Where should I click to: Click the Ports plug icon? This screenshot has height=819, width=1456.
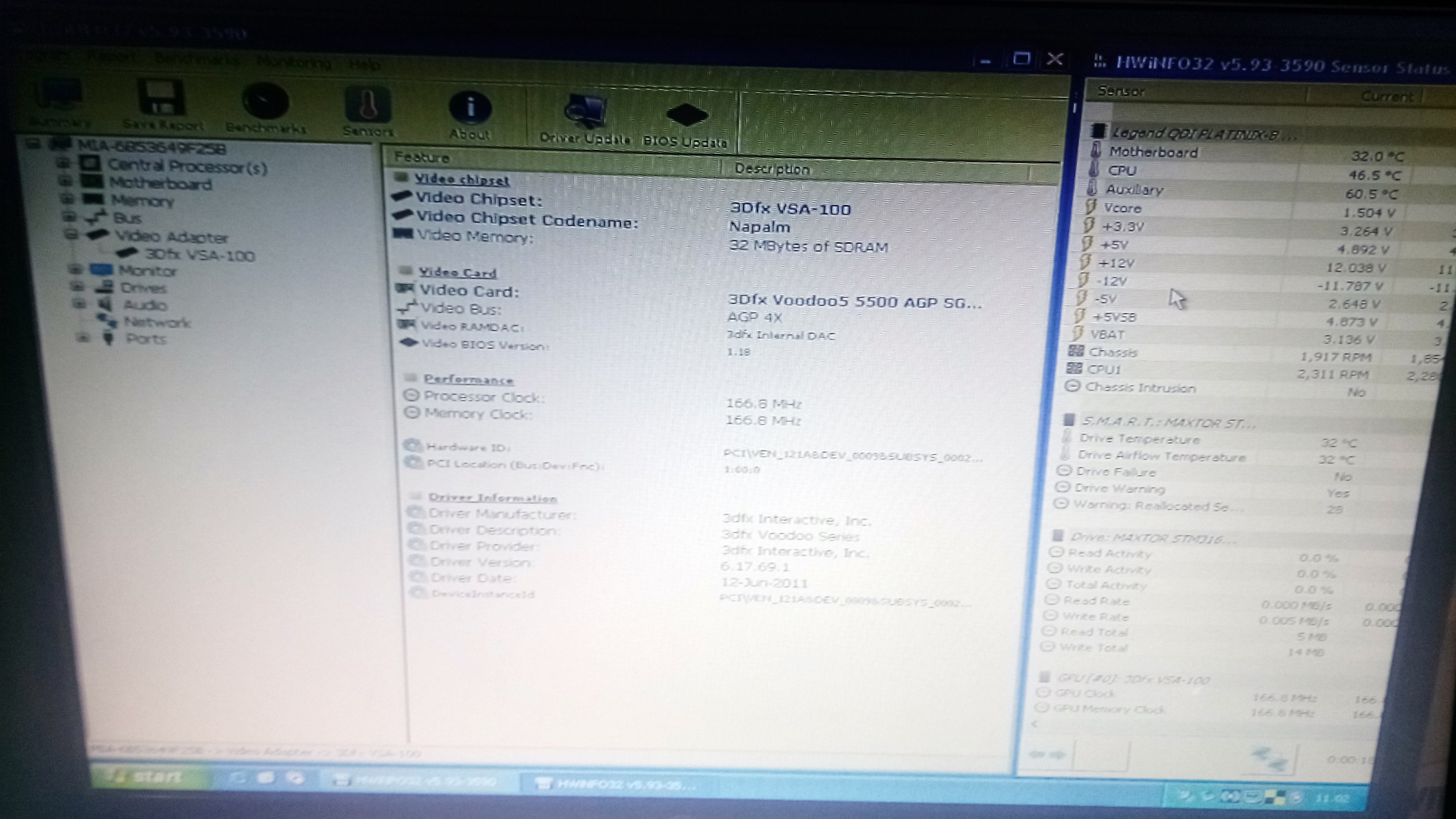[109, 338]
